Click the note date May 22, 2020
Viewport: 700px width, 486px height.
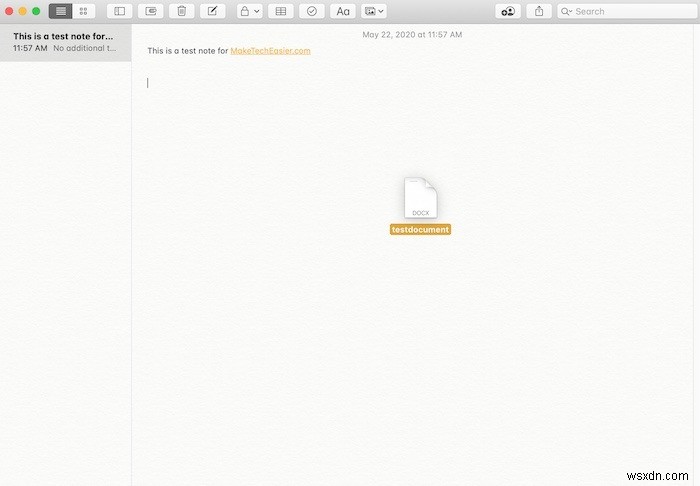(x=412, y=35)
